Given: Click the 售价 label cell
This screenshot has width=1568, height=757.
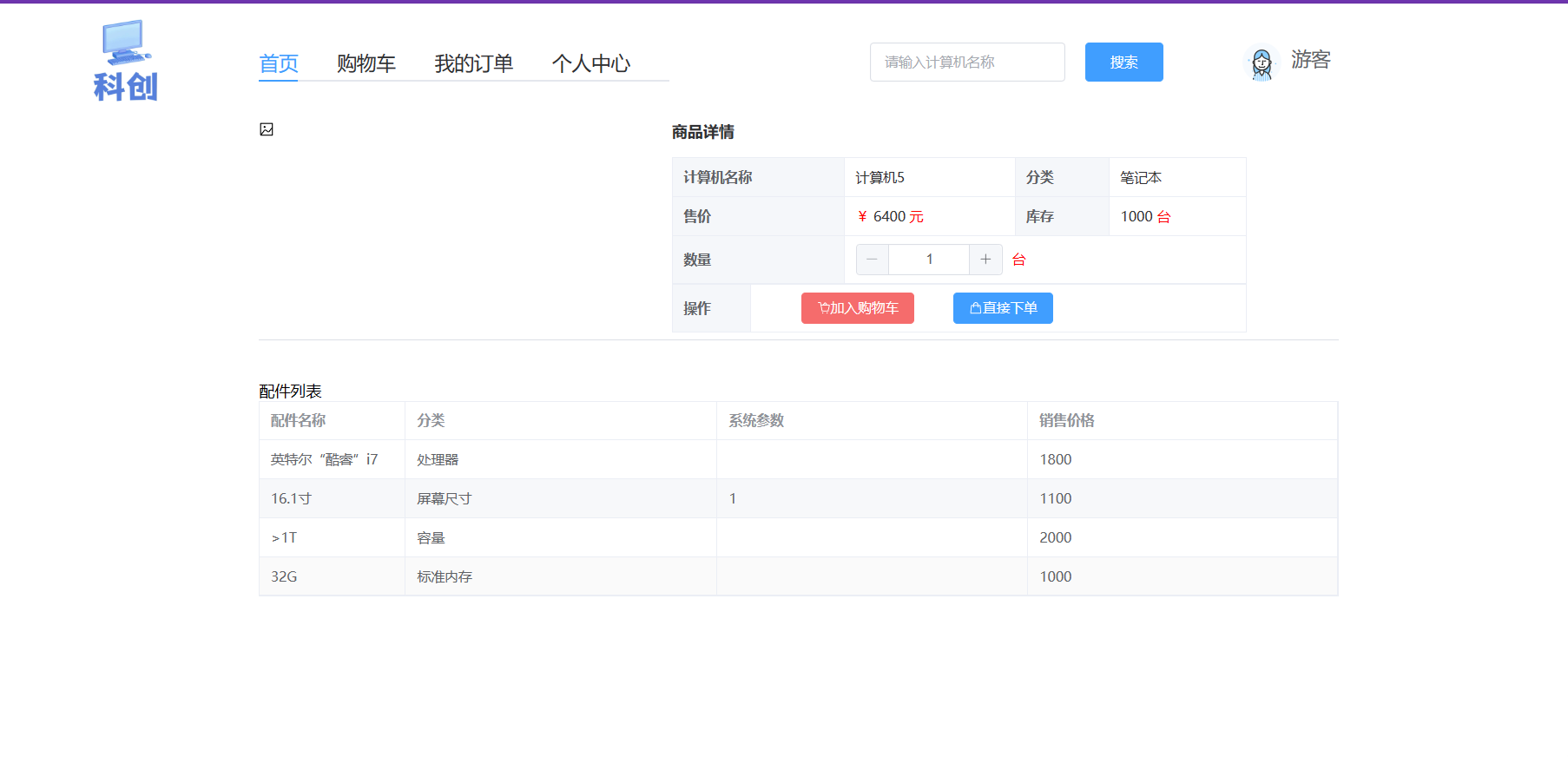Looking at the screenshot, I should (758, 216).
